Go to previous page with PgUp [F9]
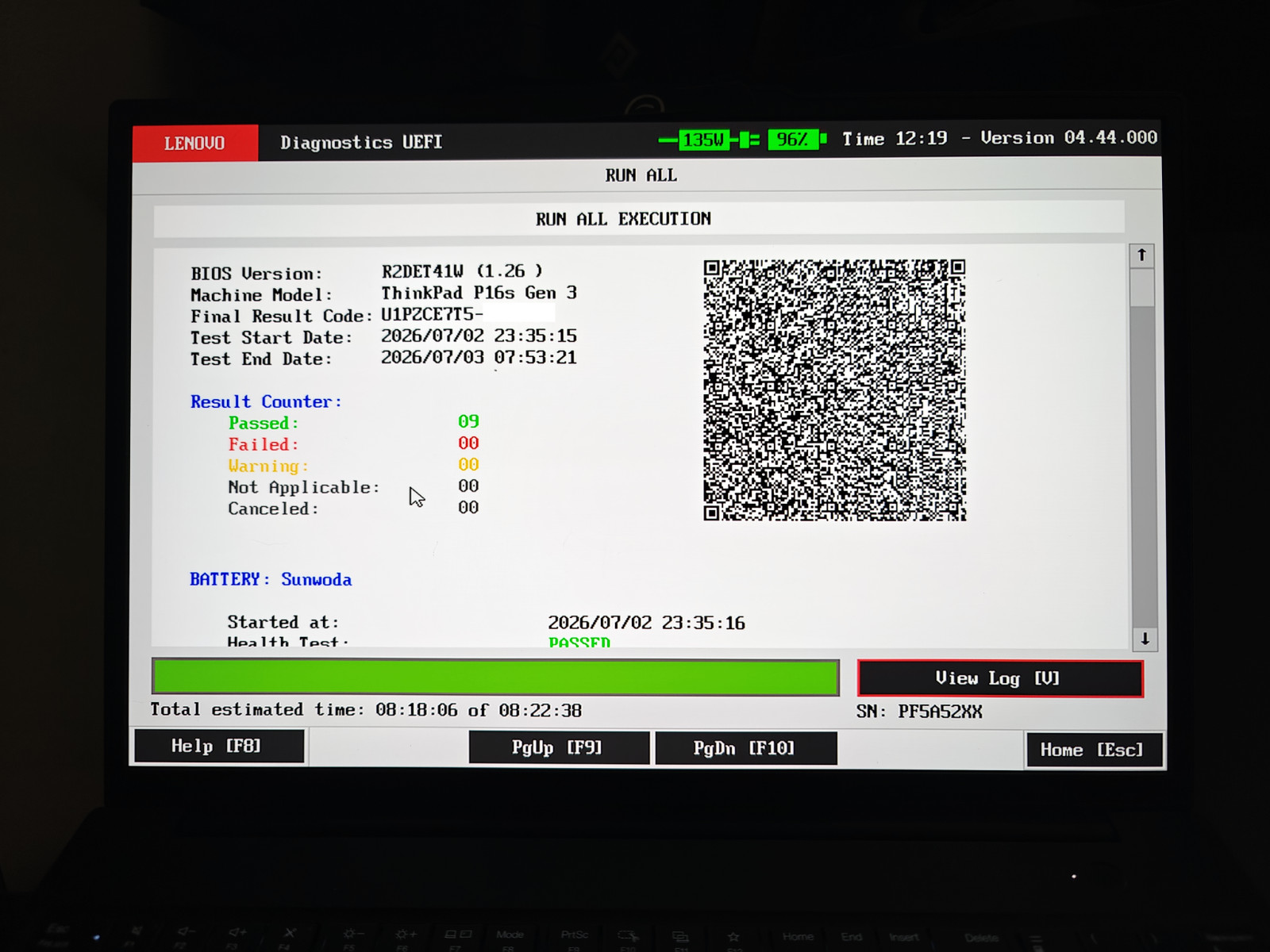 [x=559, y=748]
